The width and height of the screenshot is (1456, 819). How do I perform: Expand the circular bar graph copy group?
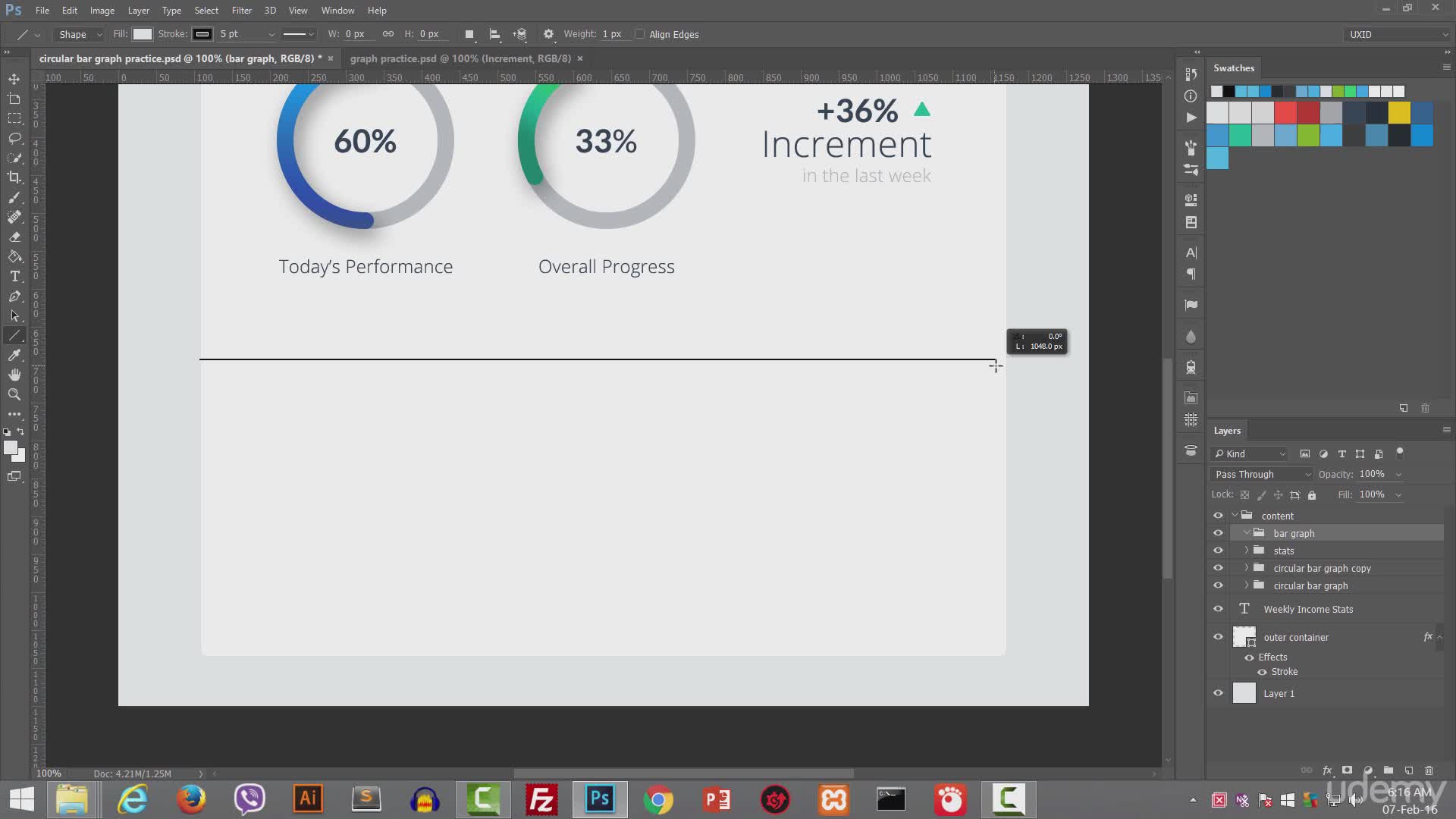1246,568
